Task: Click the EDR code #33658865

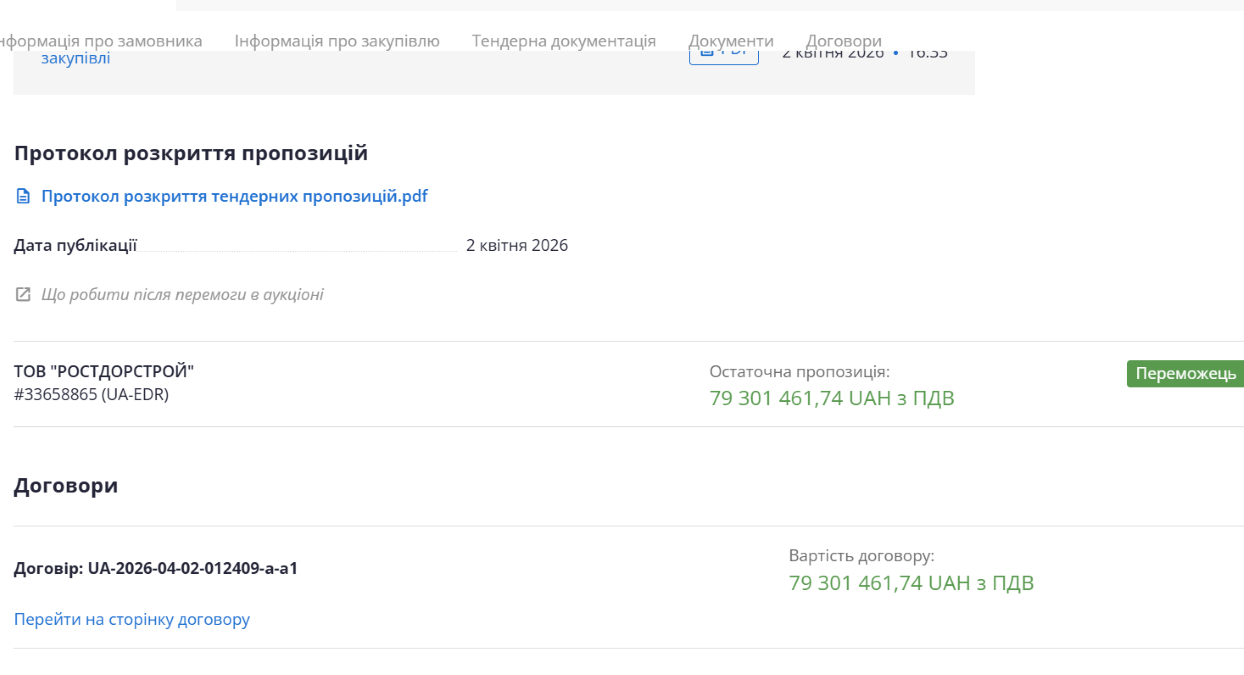Action: coord(91,395)
